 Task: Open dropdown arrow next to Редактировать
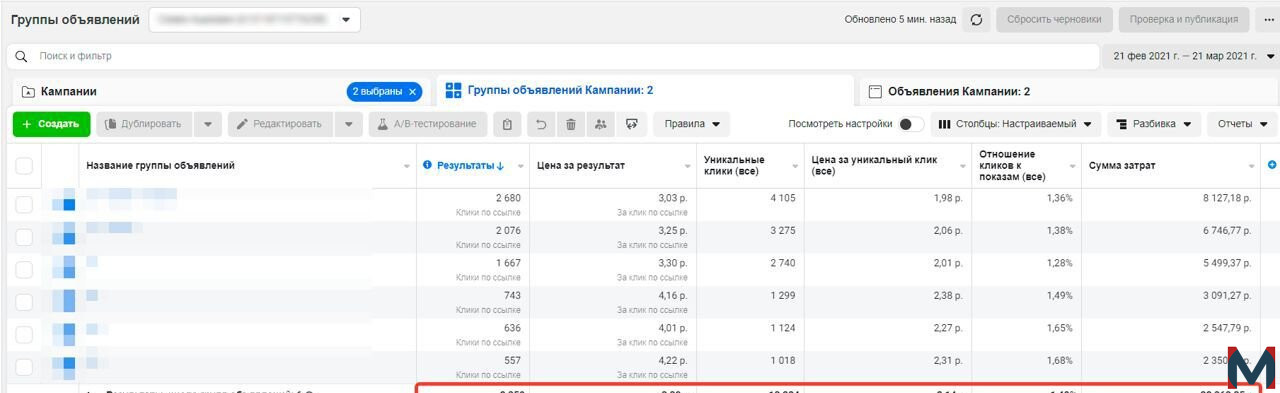tap(348, 124)
